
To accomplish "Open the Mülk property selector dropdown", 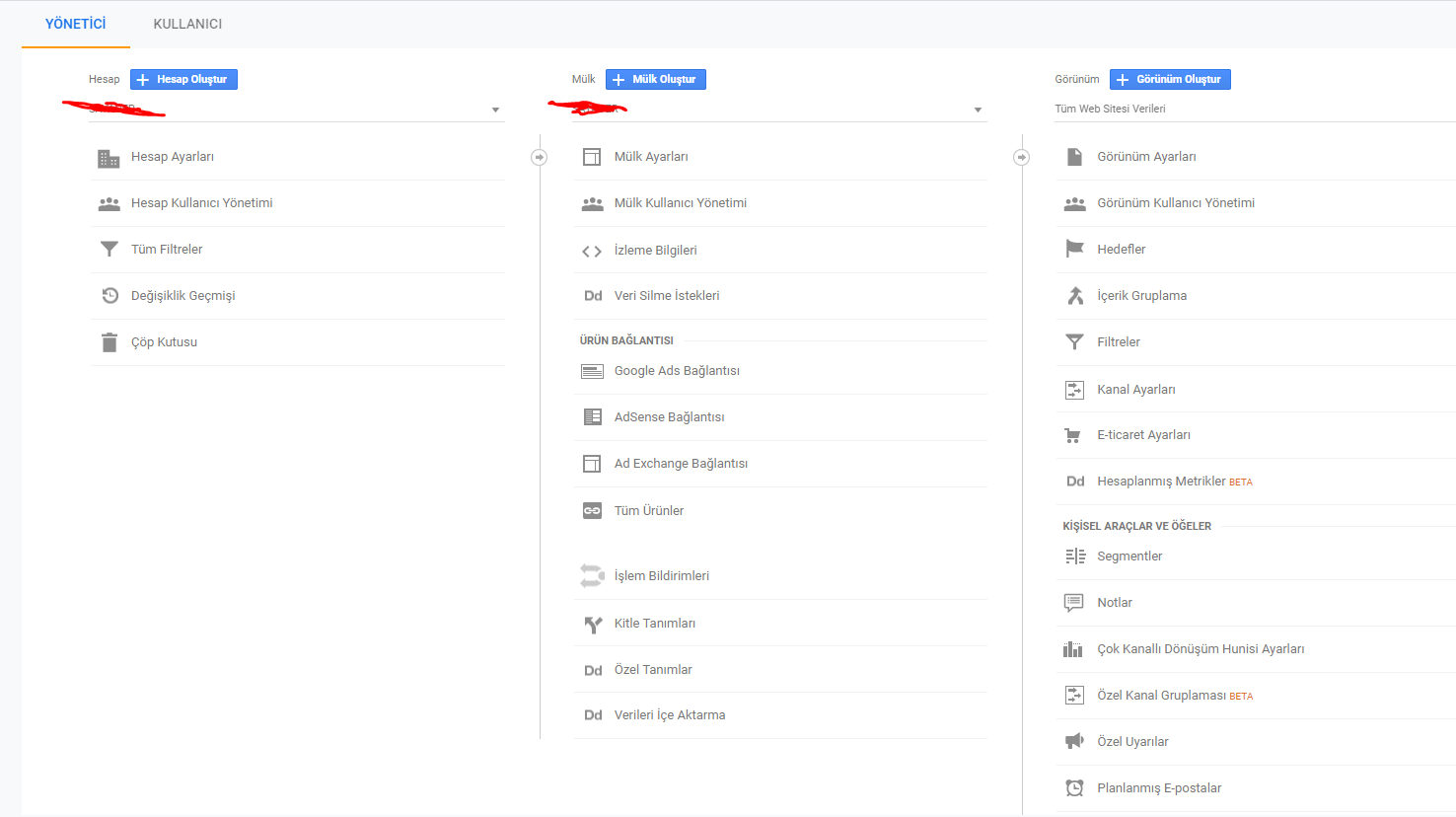I will (779, 110).
